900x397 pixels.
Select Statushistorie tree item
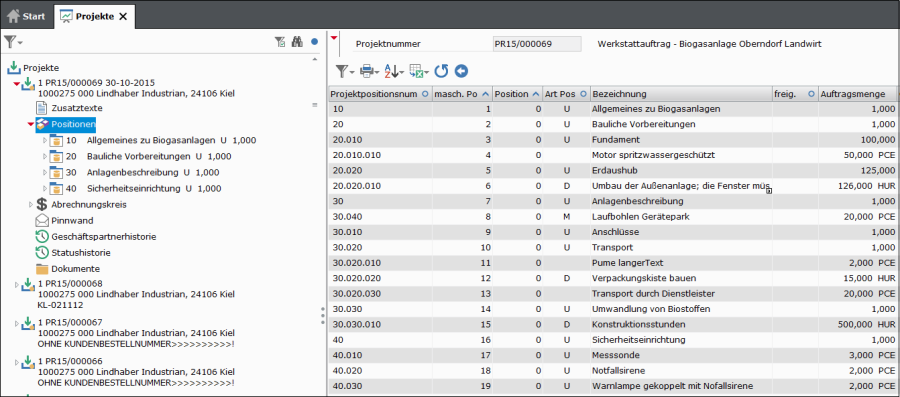point(81,252)
